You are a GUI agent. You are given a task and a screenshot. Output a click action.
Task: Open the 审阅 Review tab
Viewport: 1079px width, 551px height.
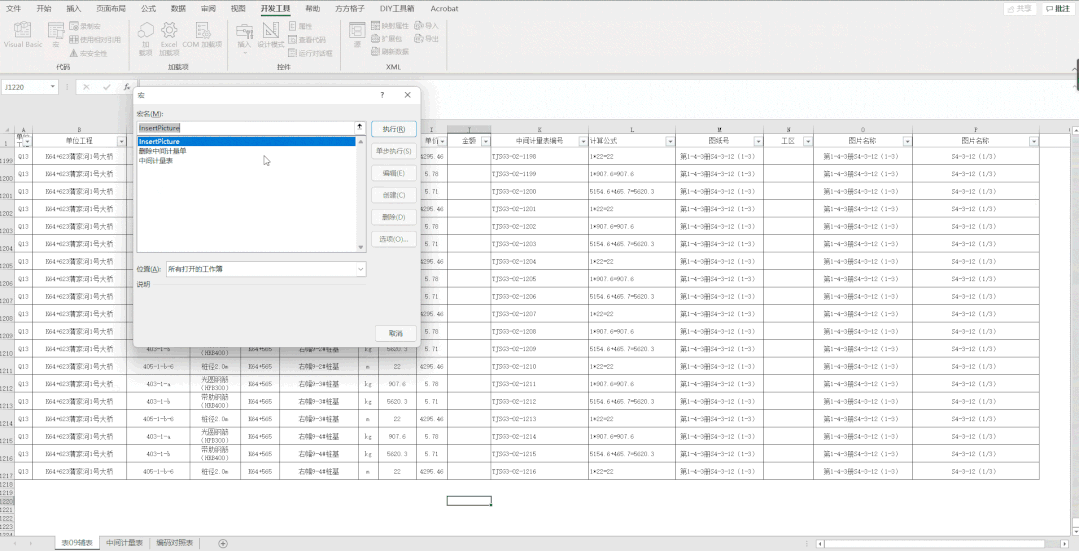point(208,9)
